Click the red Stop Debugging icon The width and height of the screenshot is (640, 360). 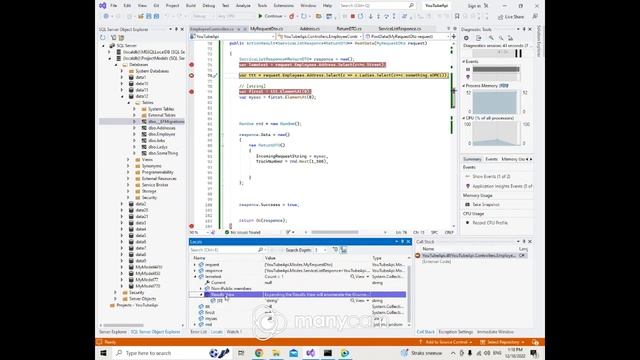(353, 16)
